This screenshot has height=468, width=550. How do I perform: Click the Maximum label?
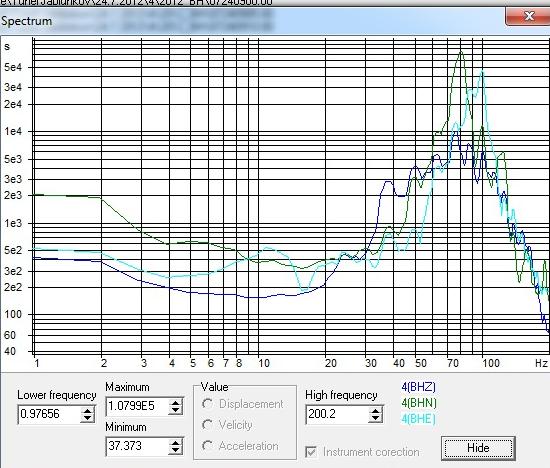pyautogui.click(x=127, y=387)
